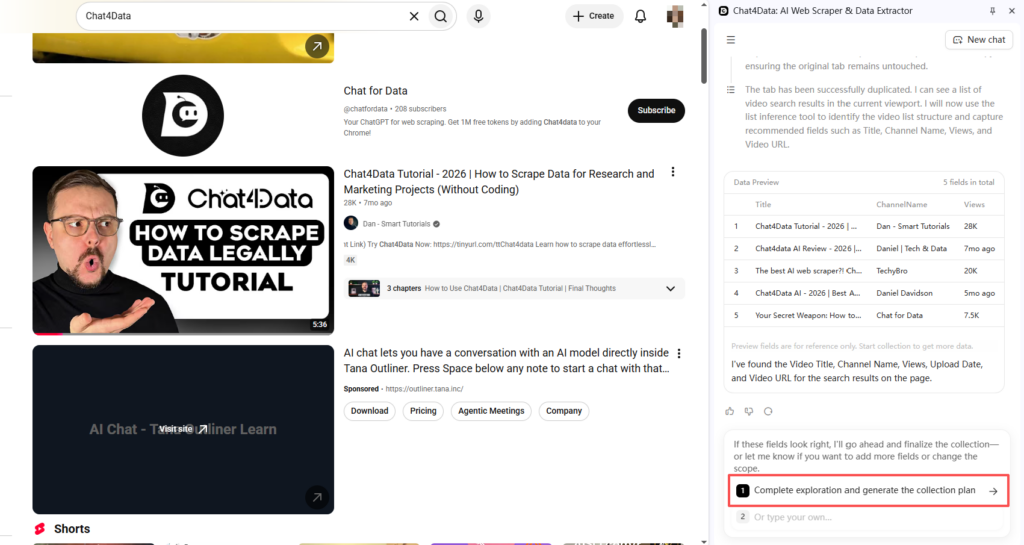
Task: Visit site on the Tana ad thumbnail
Action: coord(183,429)
